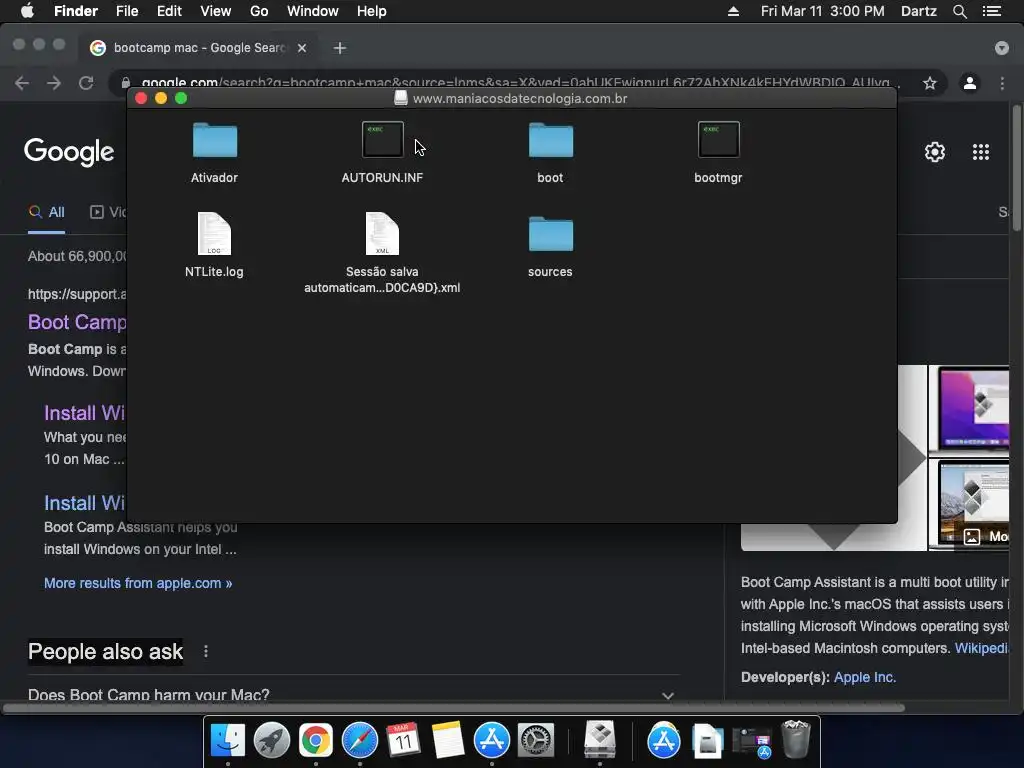Open the Trash in the Dock
1024x768 pixels.
point(795,739)
